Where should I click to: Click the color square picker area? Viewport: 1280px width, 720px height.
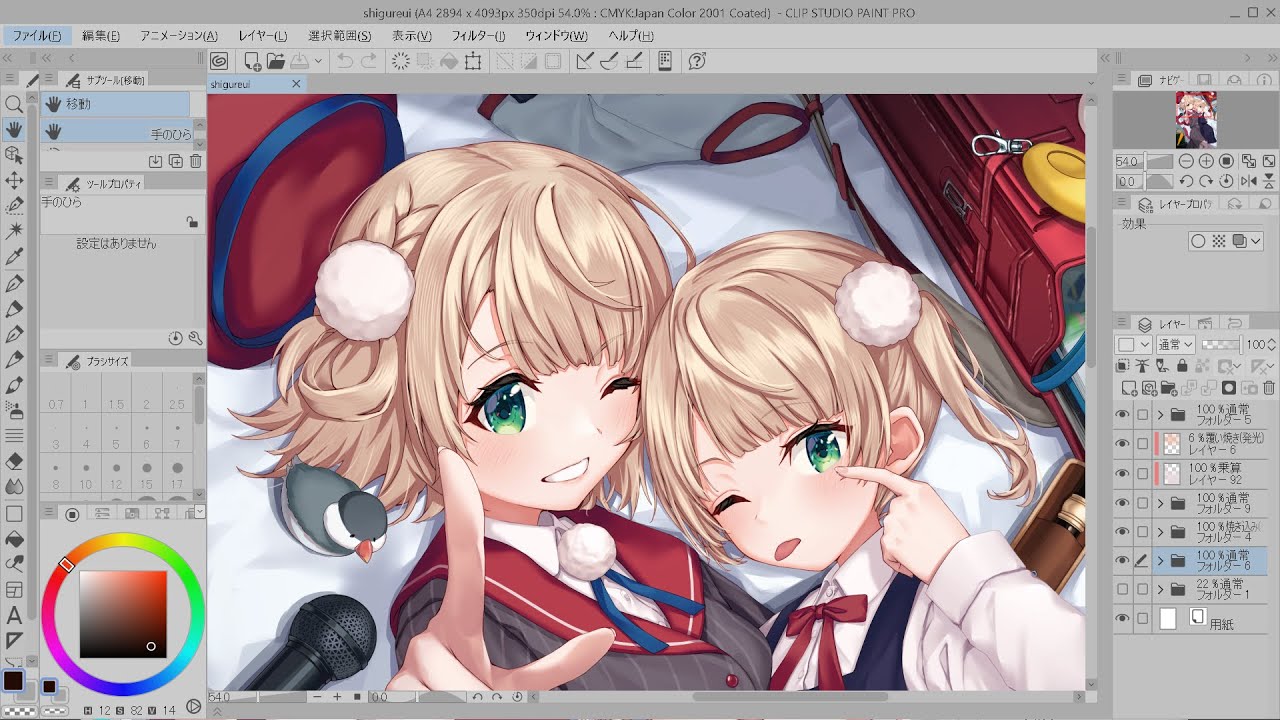123,614
